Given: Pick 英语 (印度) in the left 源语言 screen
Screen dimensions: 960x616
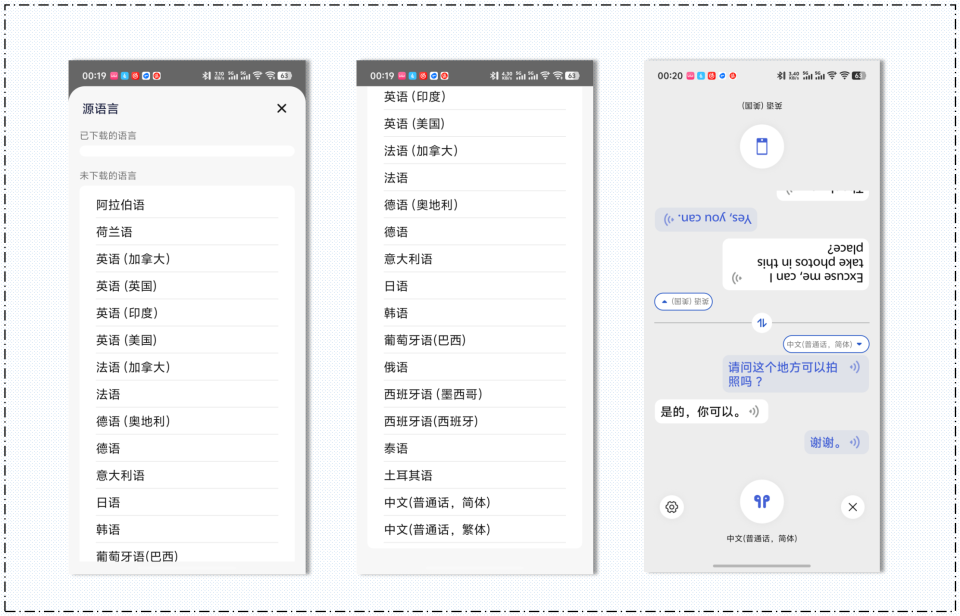Looking at the screenshot, I should point(187,313).
